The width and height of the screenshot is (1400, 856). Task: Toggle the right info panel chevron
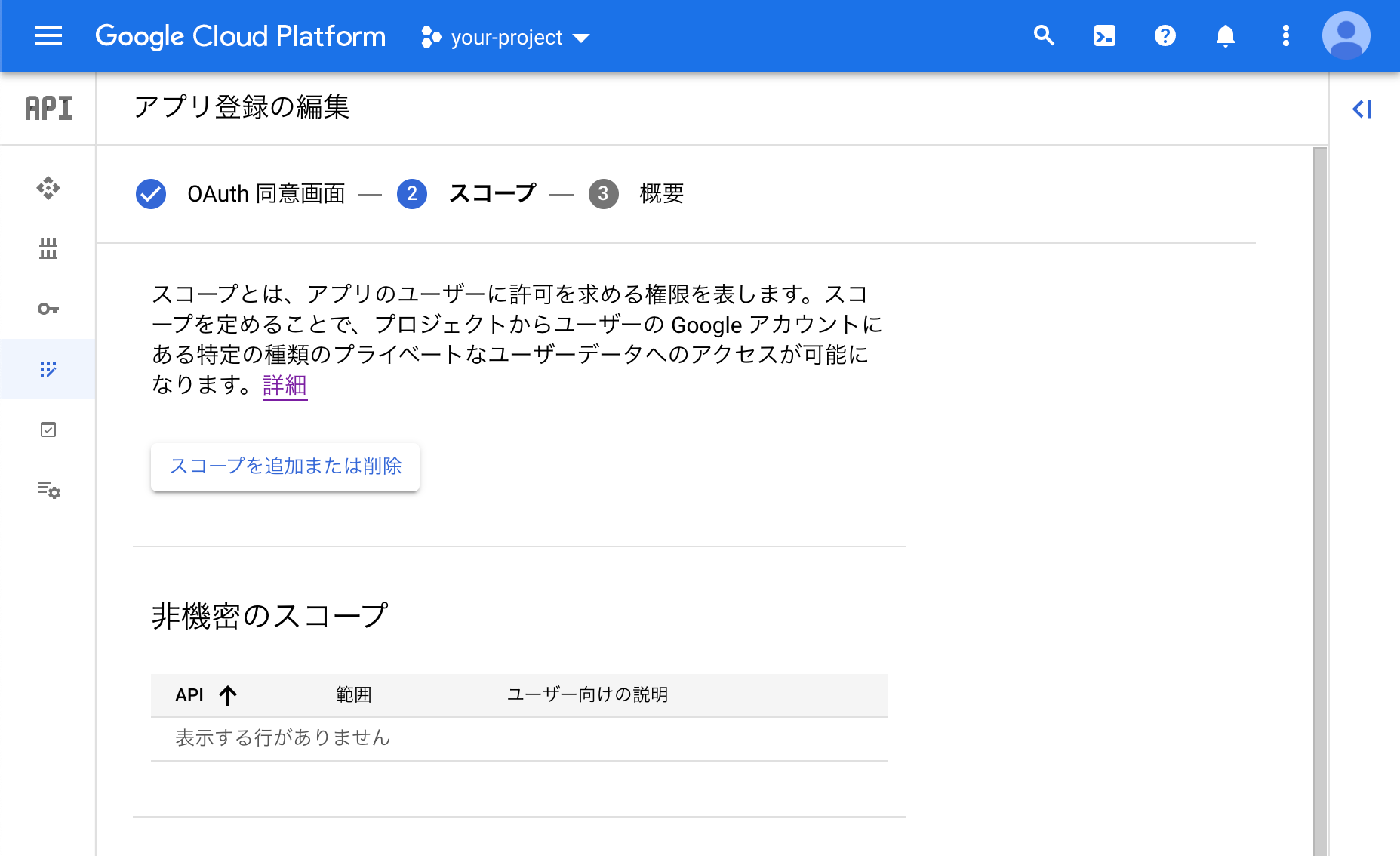[1362, 109]
